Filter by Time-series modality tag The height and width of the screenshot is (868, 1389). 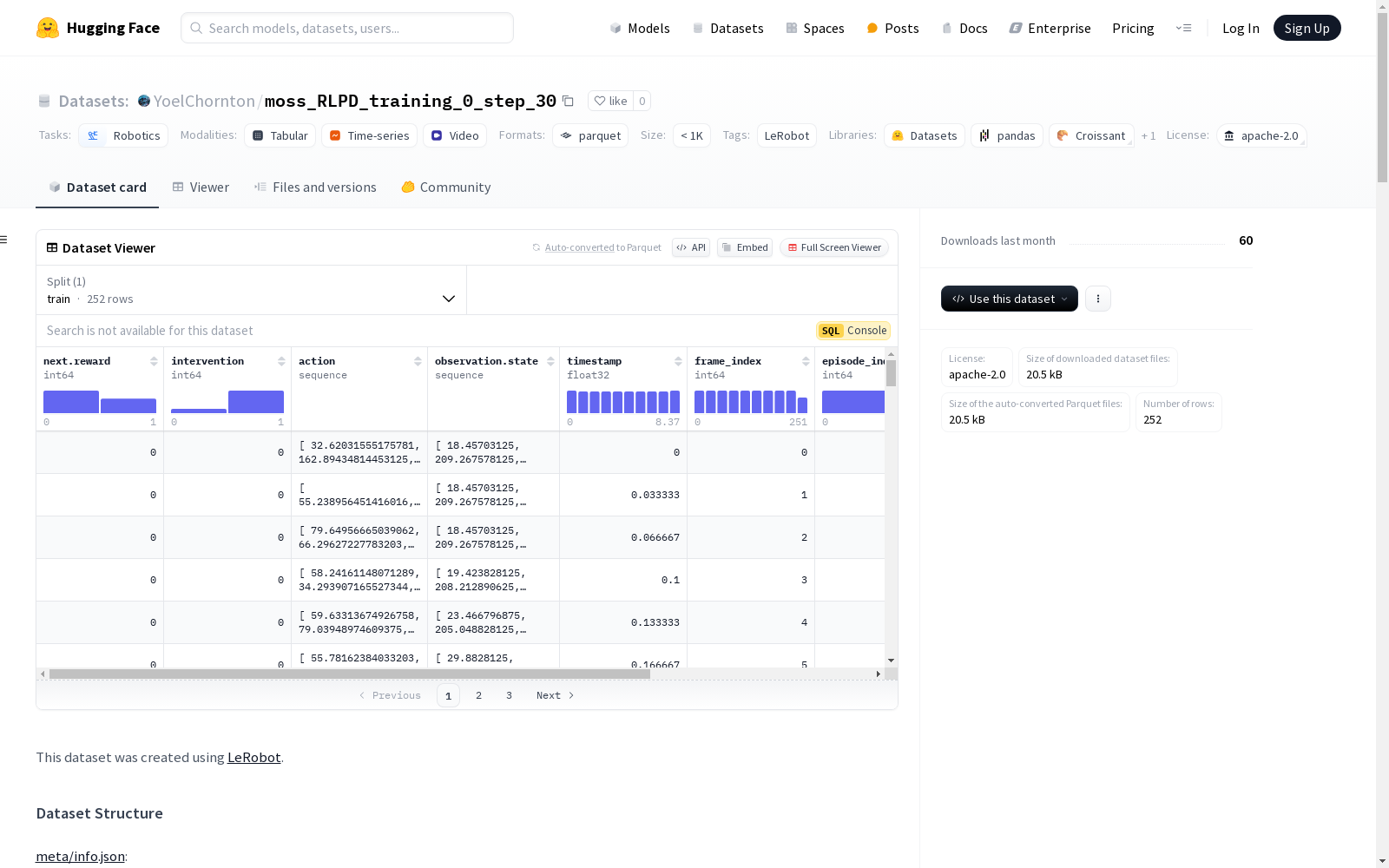(x=369, y=135)
